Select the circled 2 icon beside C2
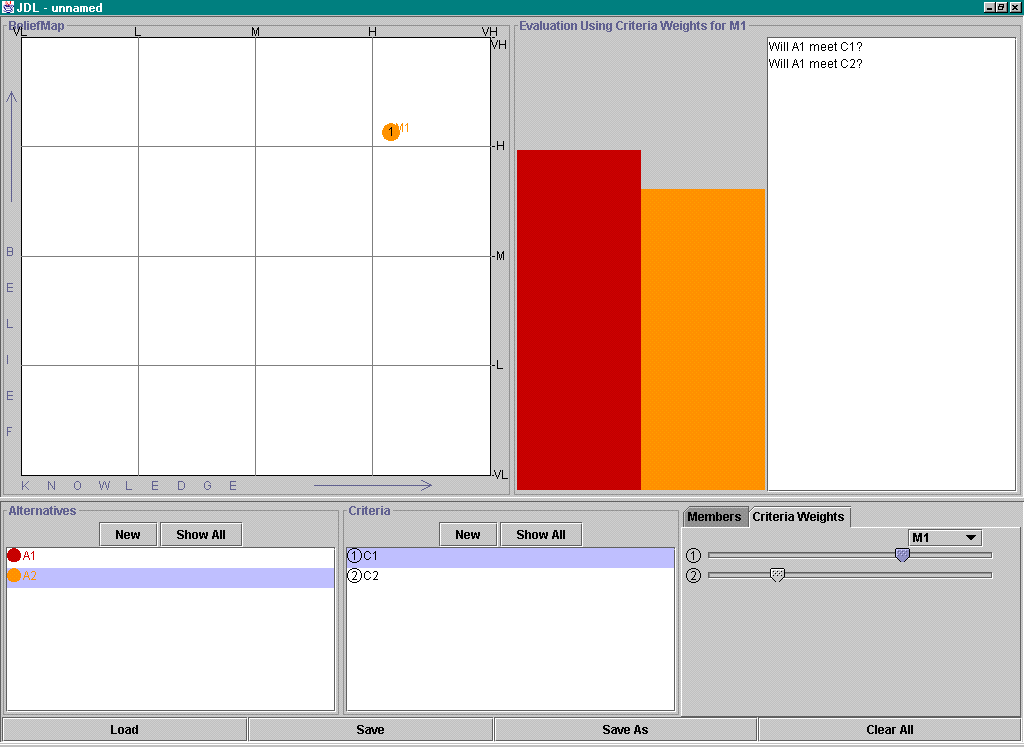The image size is (1024, 747). [355, 575]
